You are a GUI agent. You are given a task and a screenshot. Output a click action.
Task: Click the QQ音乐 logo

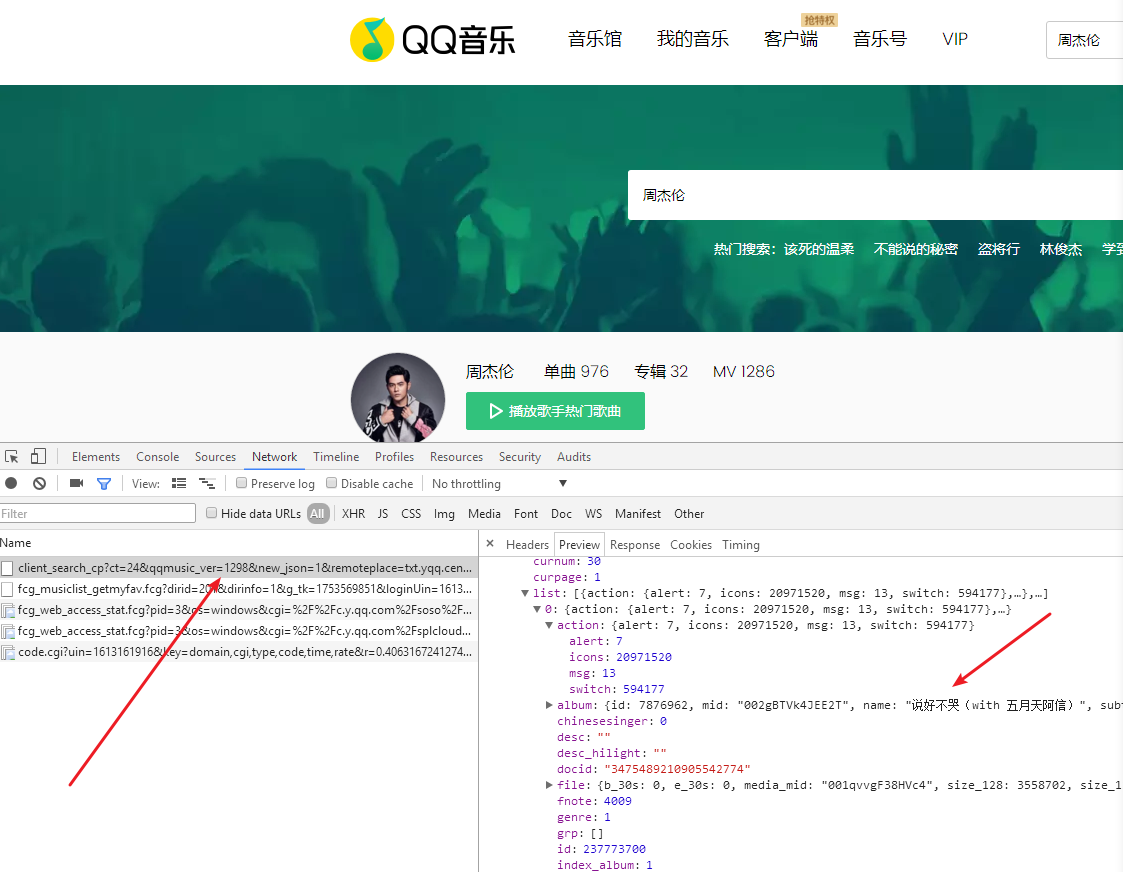coord(433,39)
